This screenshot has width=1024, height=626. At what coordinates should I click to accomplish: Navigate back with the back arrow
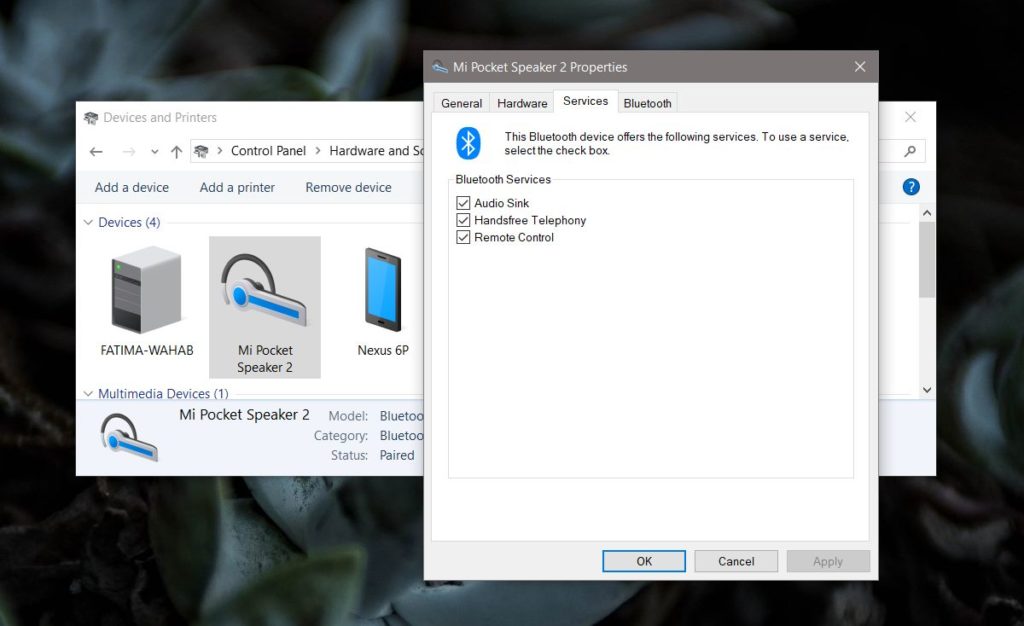96,151
